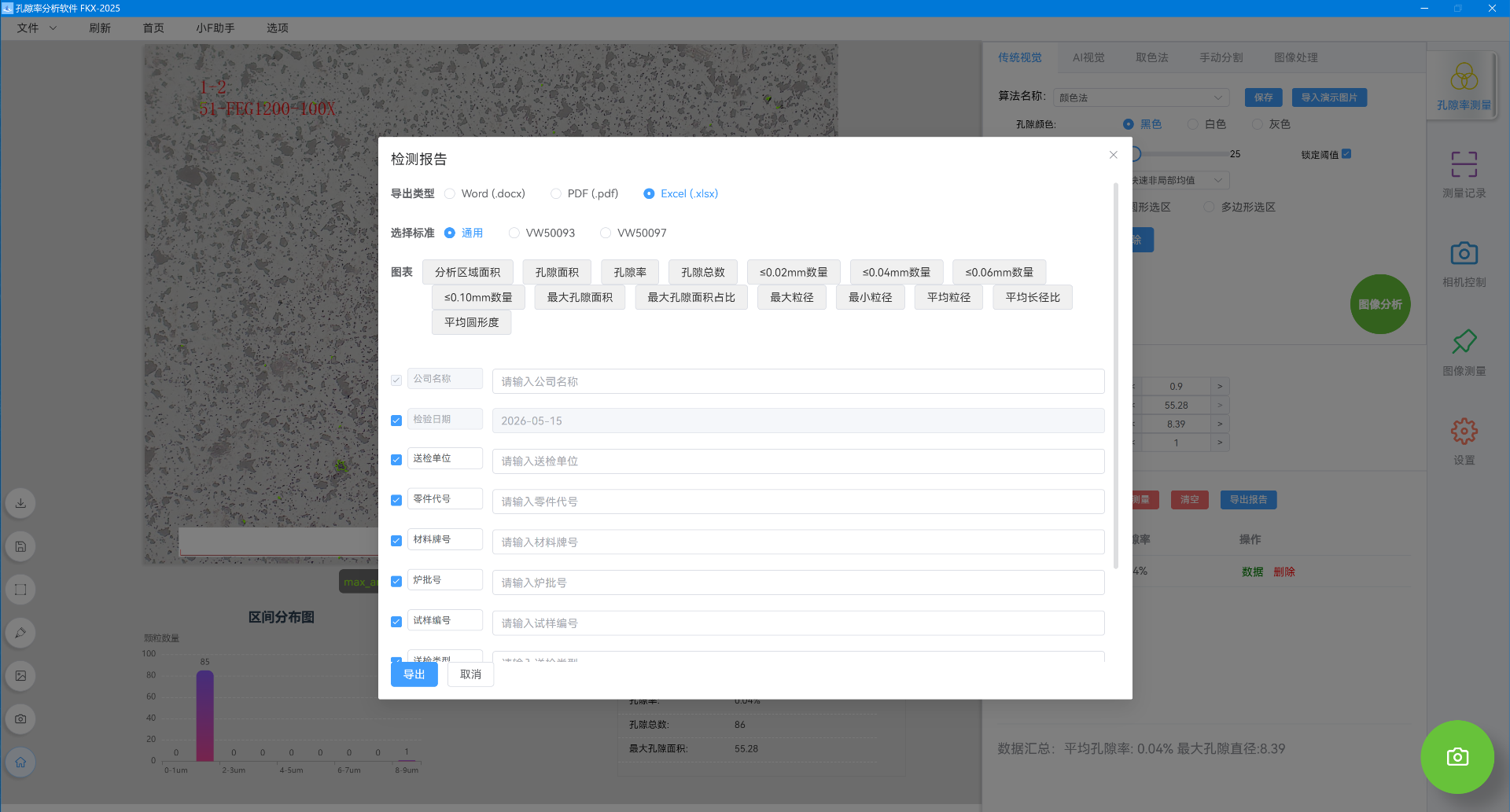
Task: Open the 文件 menu dropdown
Action: tap(37, 28)
